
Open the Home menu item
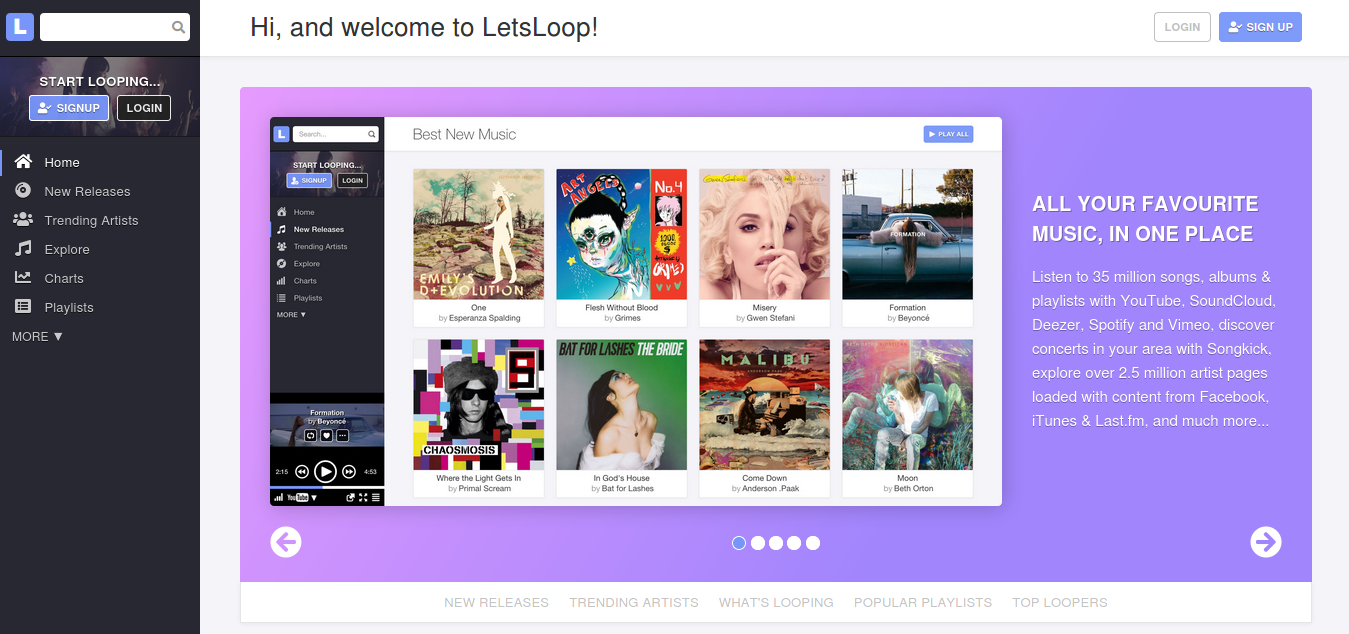click(100, 162)
